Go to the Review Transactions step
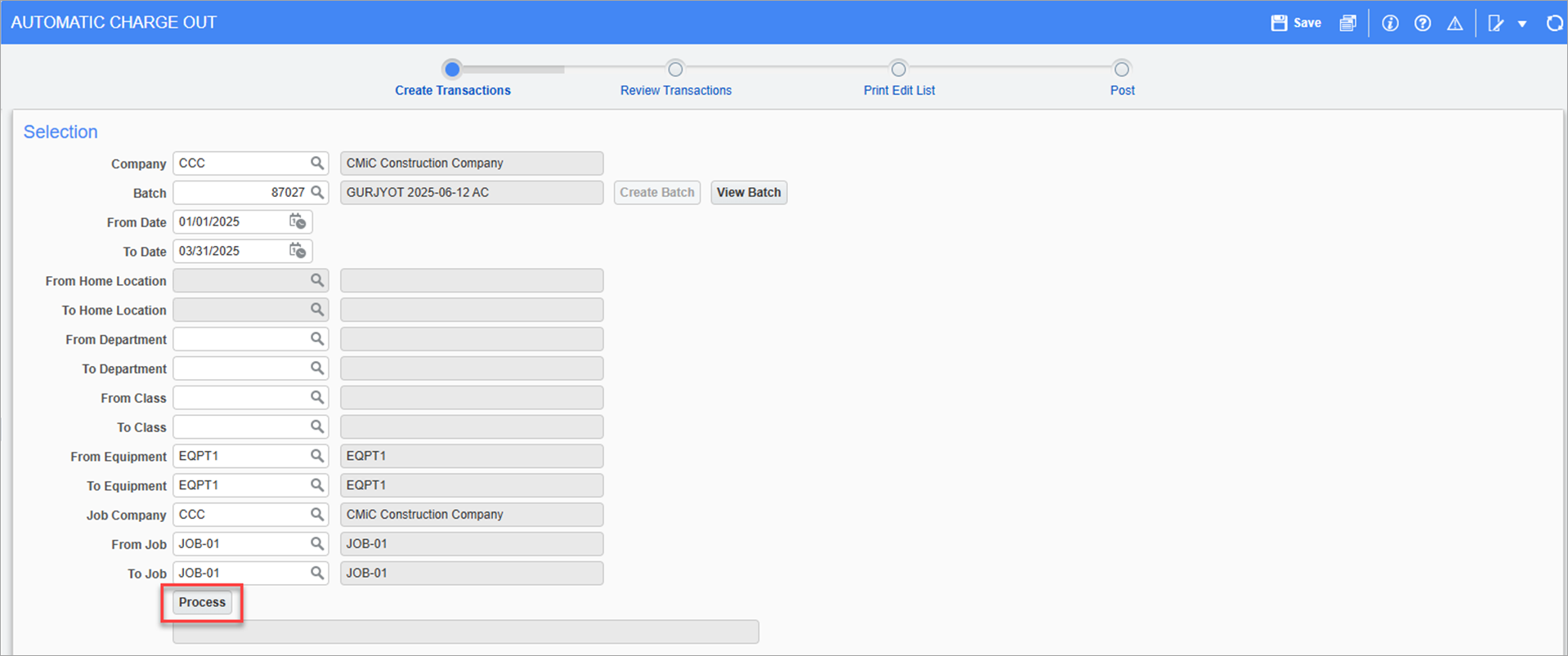The height and width of the screenshot is (656, 1568). (675, 79)
